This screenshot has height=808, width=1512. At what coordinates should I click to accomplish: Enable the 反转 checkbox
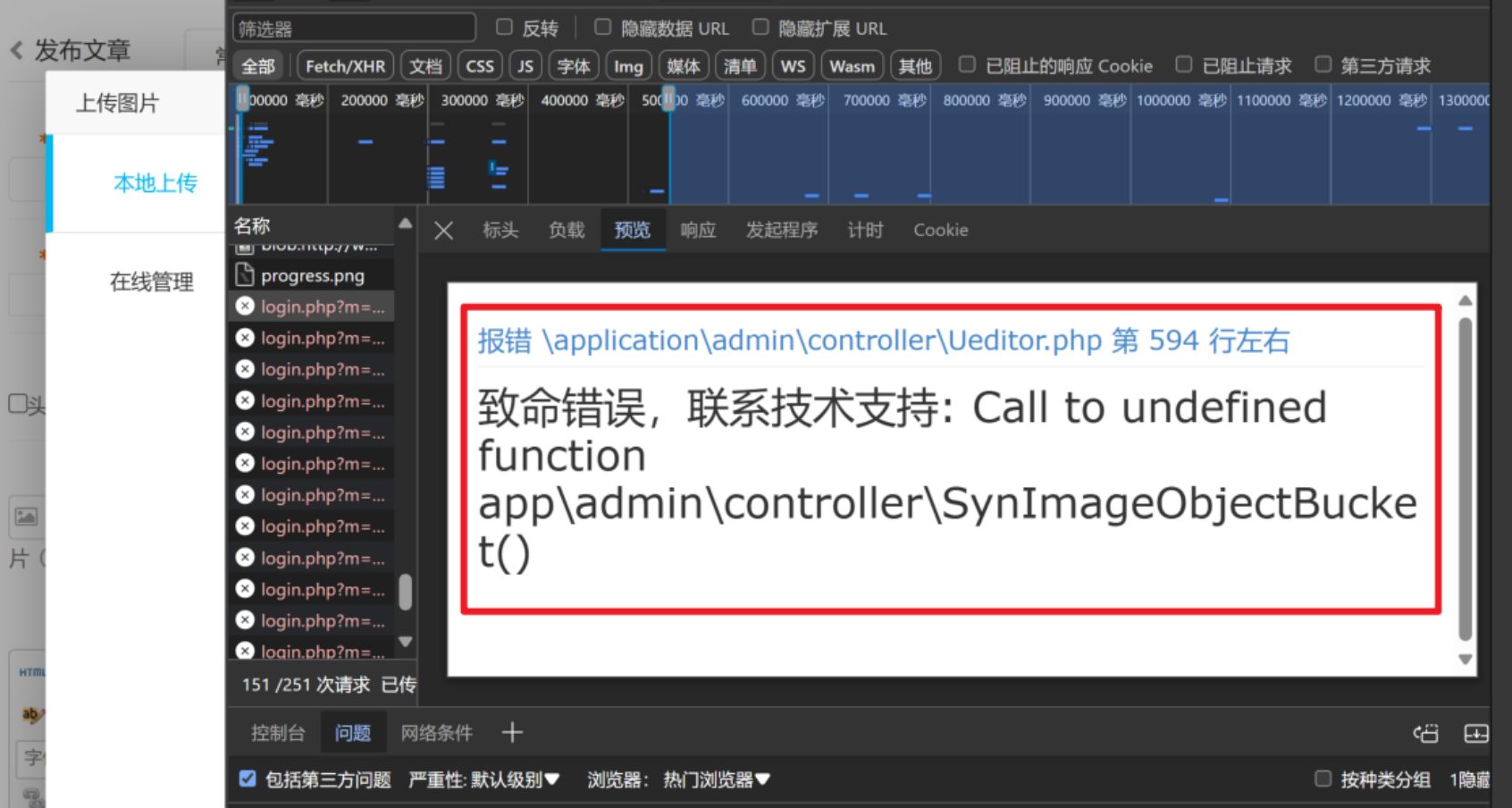click(x=504, y=26)
